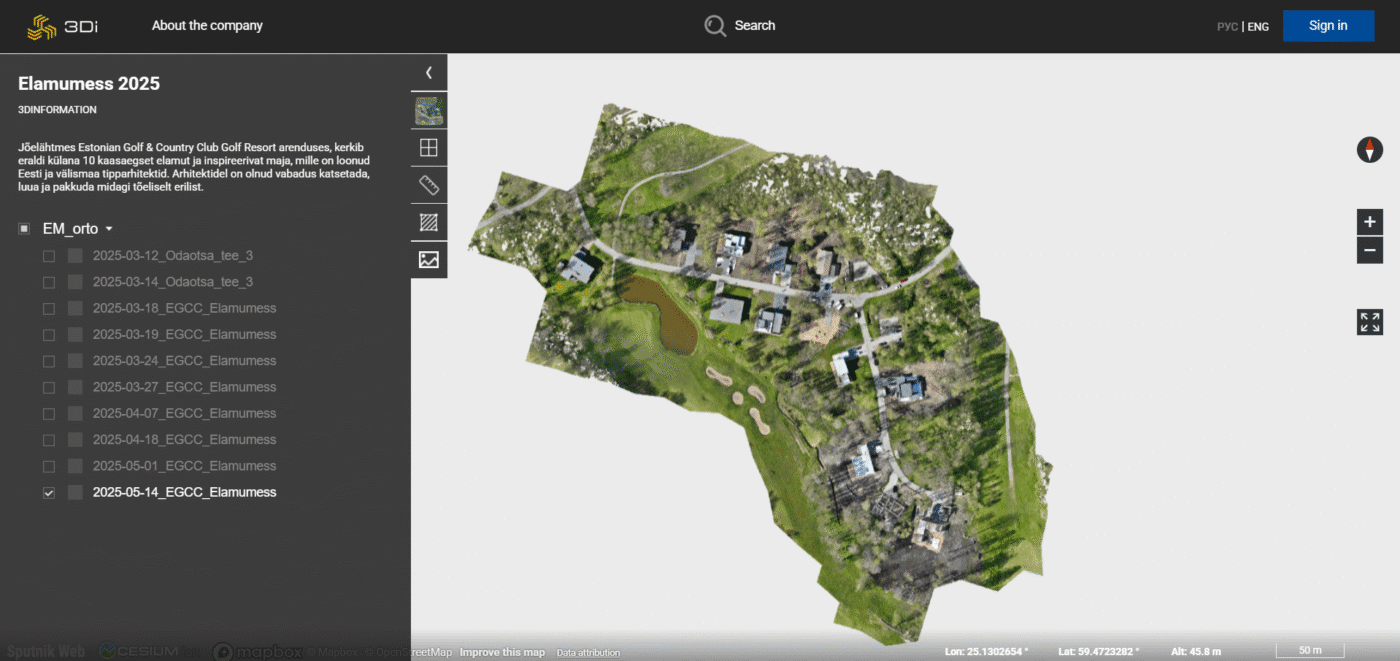Enable the 2025-03-12_Odaotsa_tee_3 layer checkbox
This screenshot has height=661, width=1400.
[x=49, y=256]
